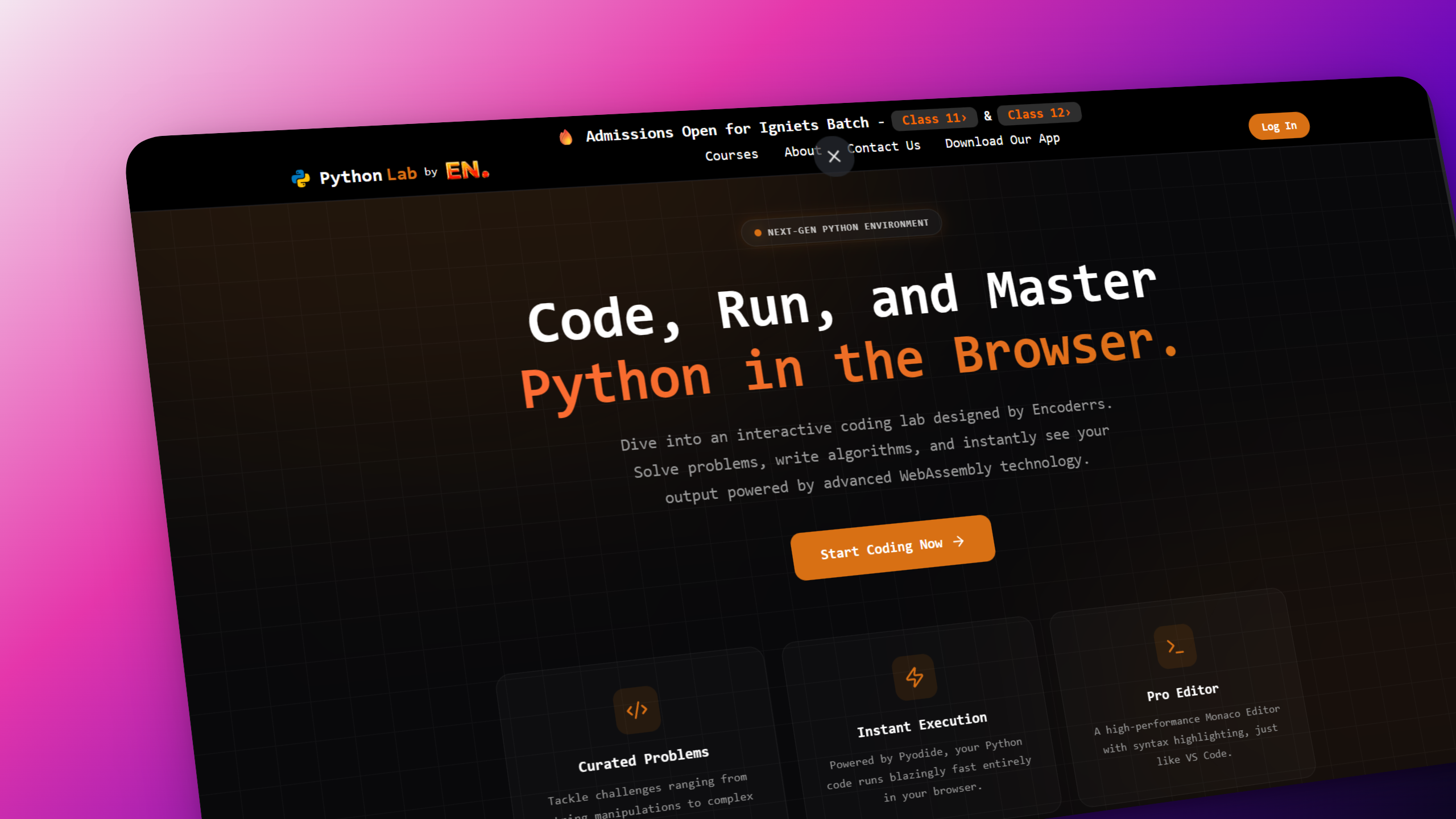Click the fire flame icon in banner
Viewport: 1456px width, 819px height.
click(x=565, y=137)
